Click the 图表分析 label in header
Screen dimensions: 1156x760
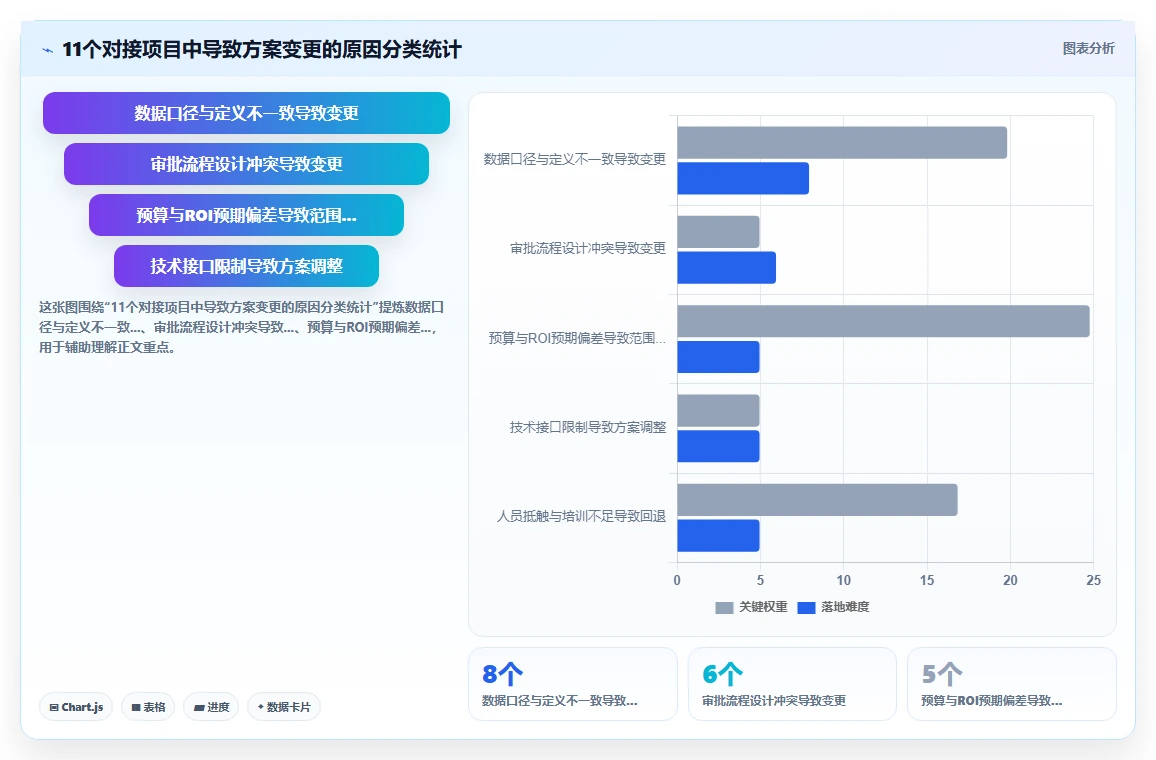pos(1088,49)
